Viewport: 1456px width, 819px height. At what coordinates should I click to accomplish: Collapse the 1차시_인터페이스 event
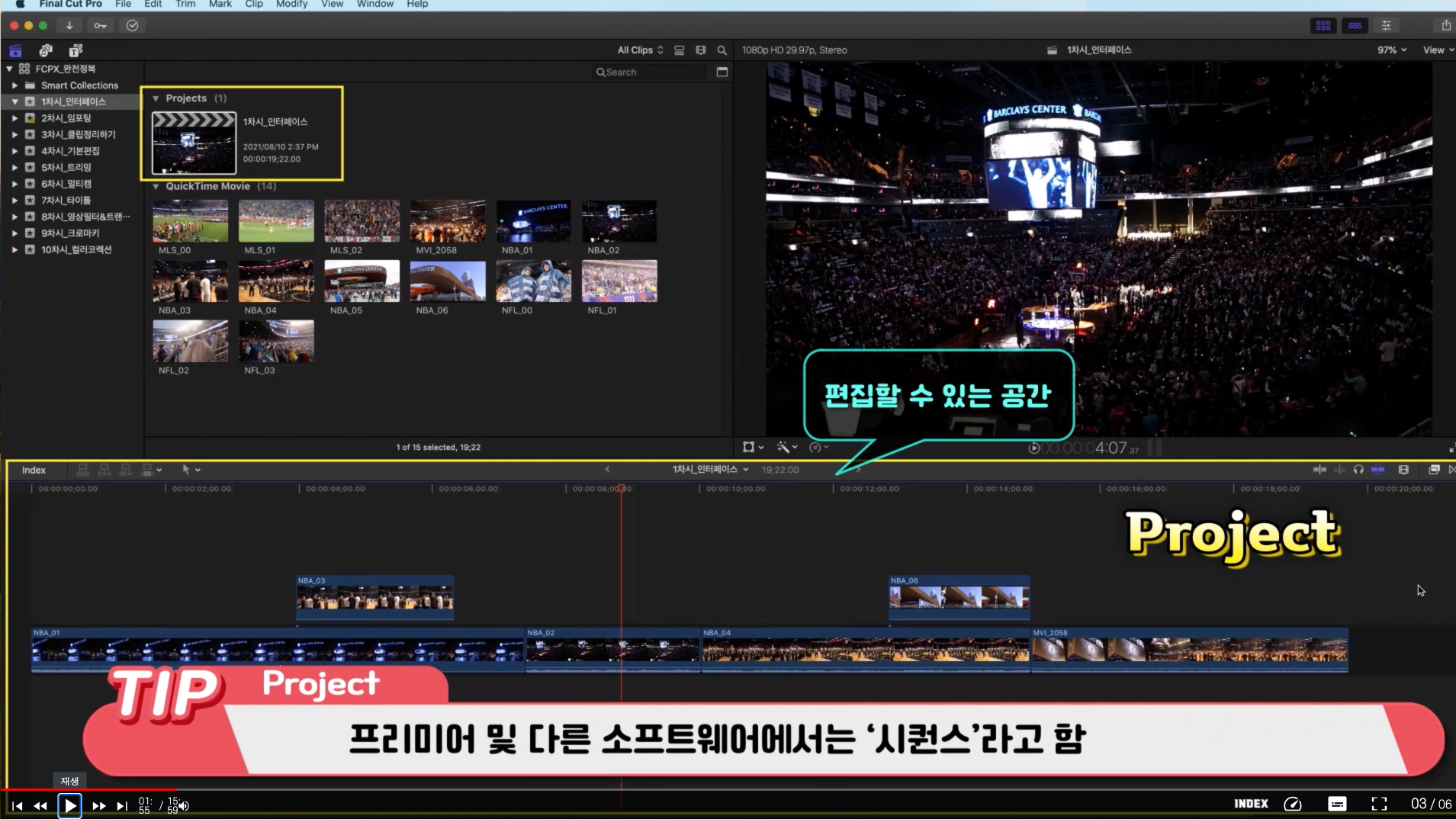point(14,101)
